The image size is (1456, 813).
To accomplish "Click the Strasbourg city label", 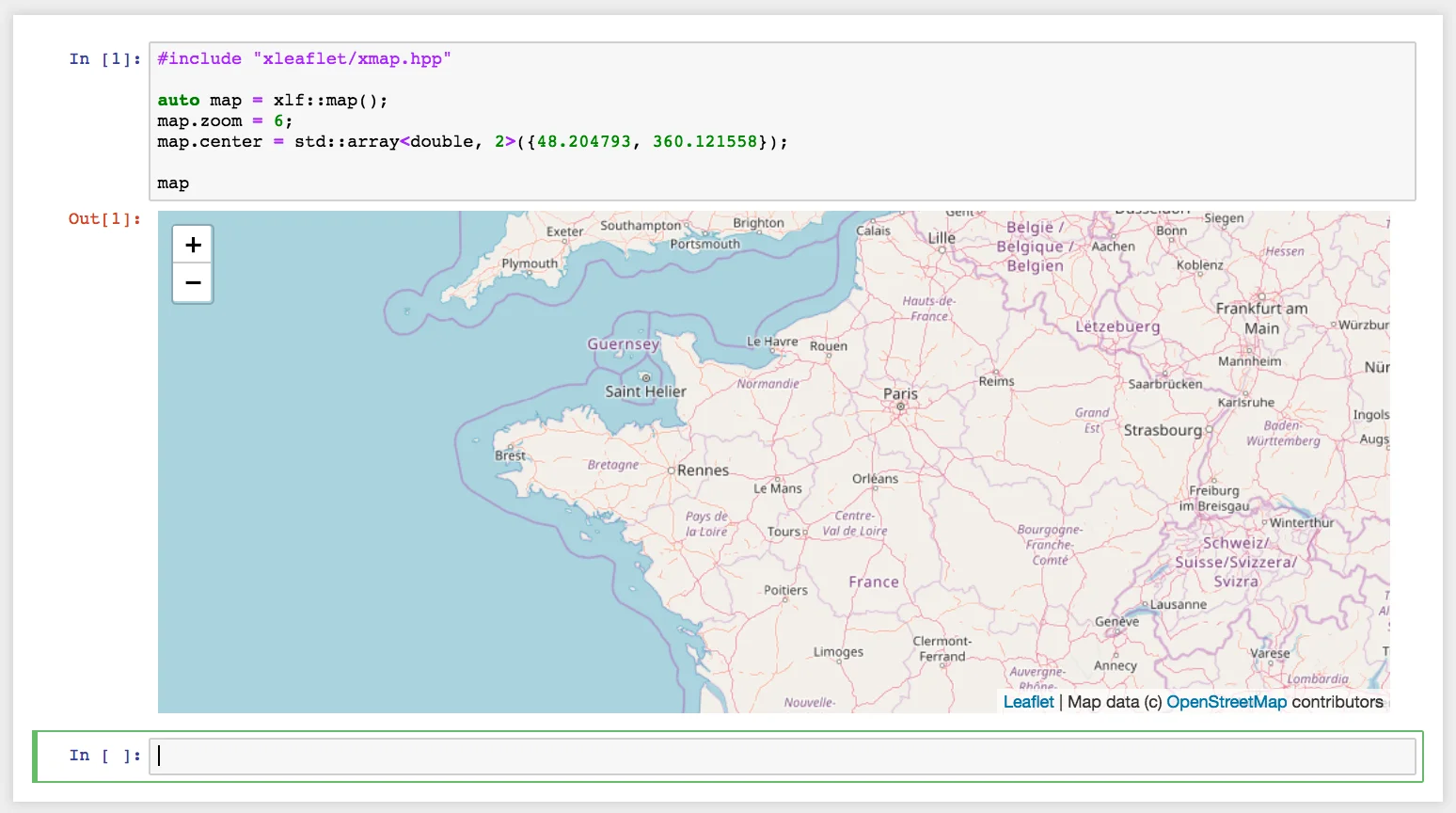I will click(1163, 430).
